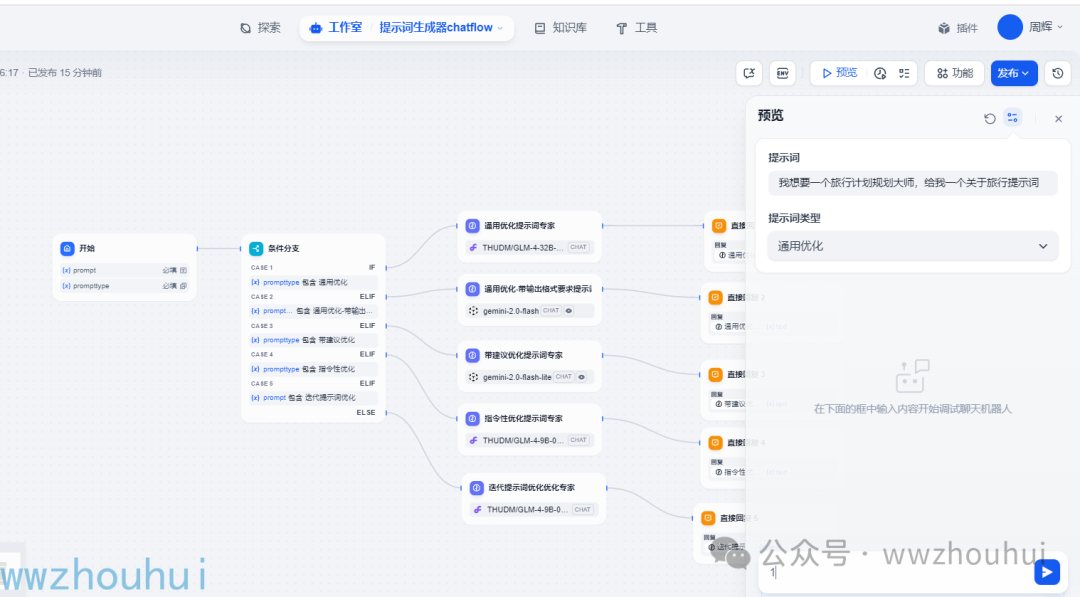1080x597 pixels.
Task: Click the gemini-2.0-flash-lite model label
Action: pos(517,377)
